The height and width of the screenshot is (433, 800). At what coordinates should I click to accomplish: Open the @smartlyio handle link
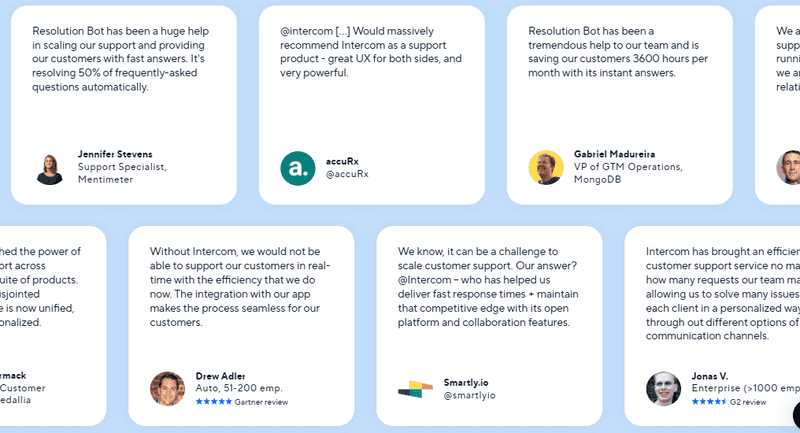[469, 395]
